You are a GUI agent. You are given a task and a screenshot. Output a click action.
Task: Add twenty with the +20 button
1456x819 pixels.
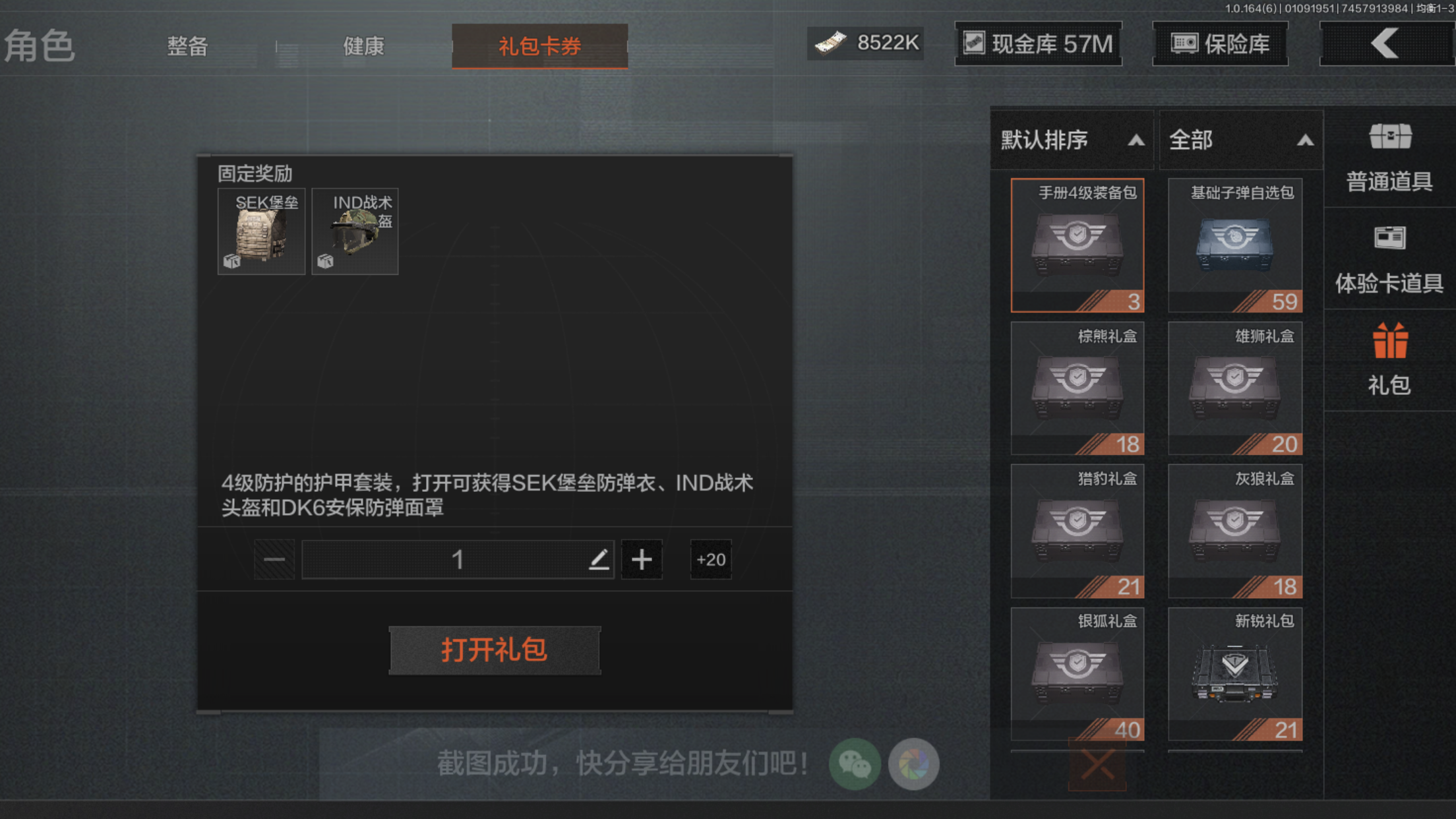click(711, 559)
